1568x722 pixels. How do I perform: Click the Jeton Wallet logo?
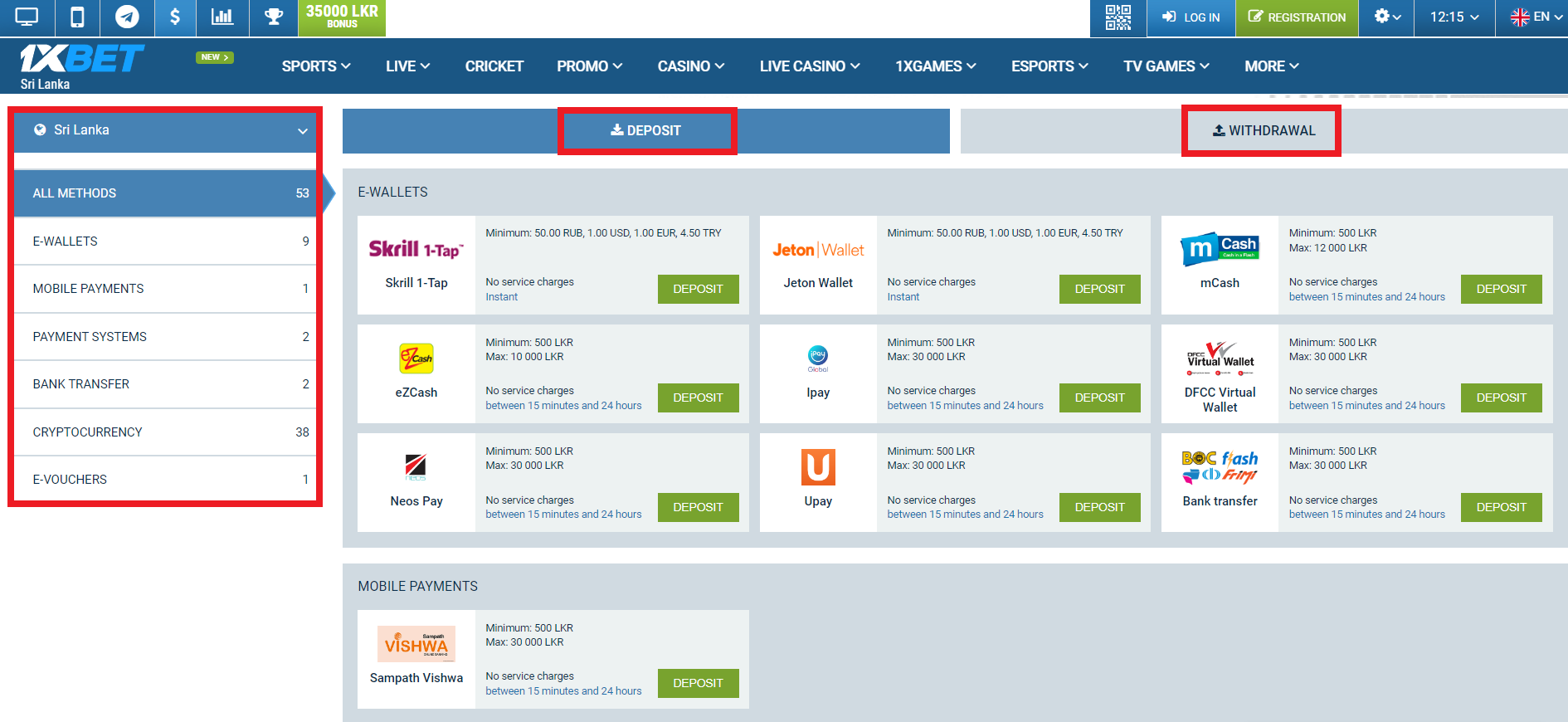(818, 250)
